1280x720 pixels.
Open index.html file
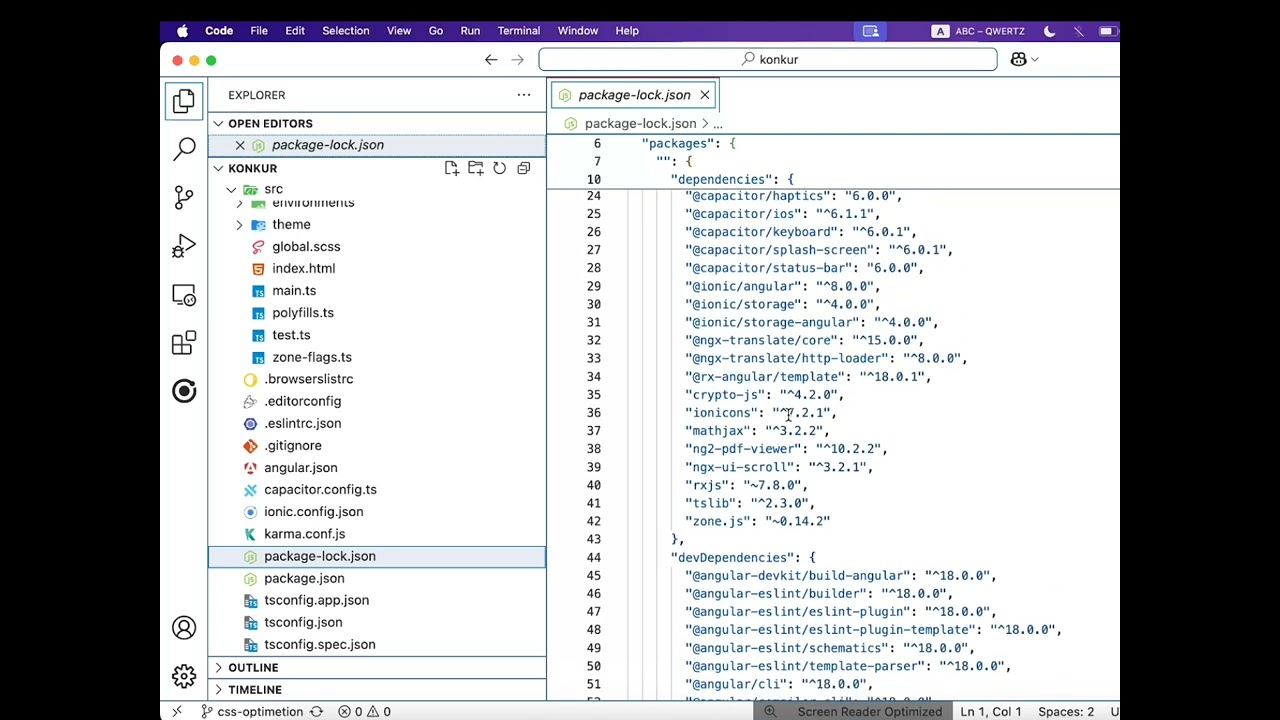coord(304,268)
